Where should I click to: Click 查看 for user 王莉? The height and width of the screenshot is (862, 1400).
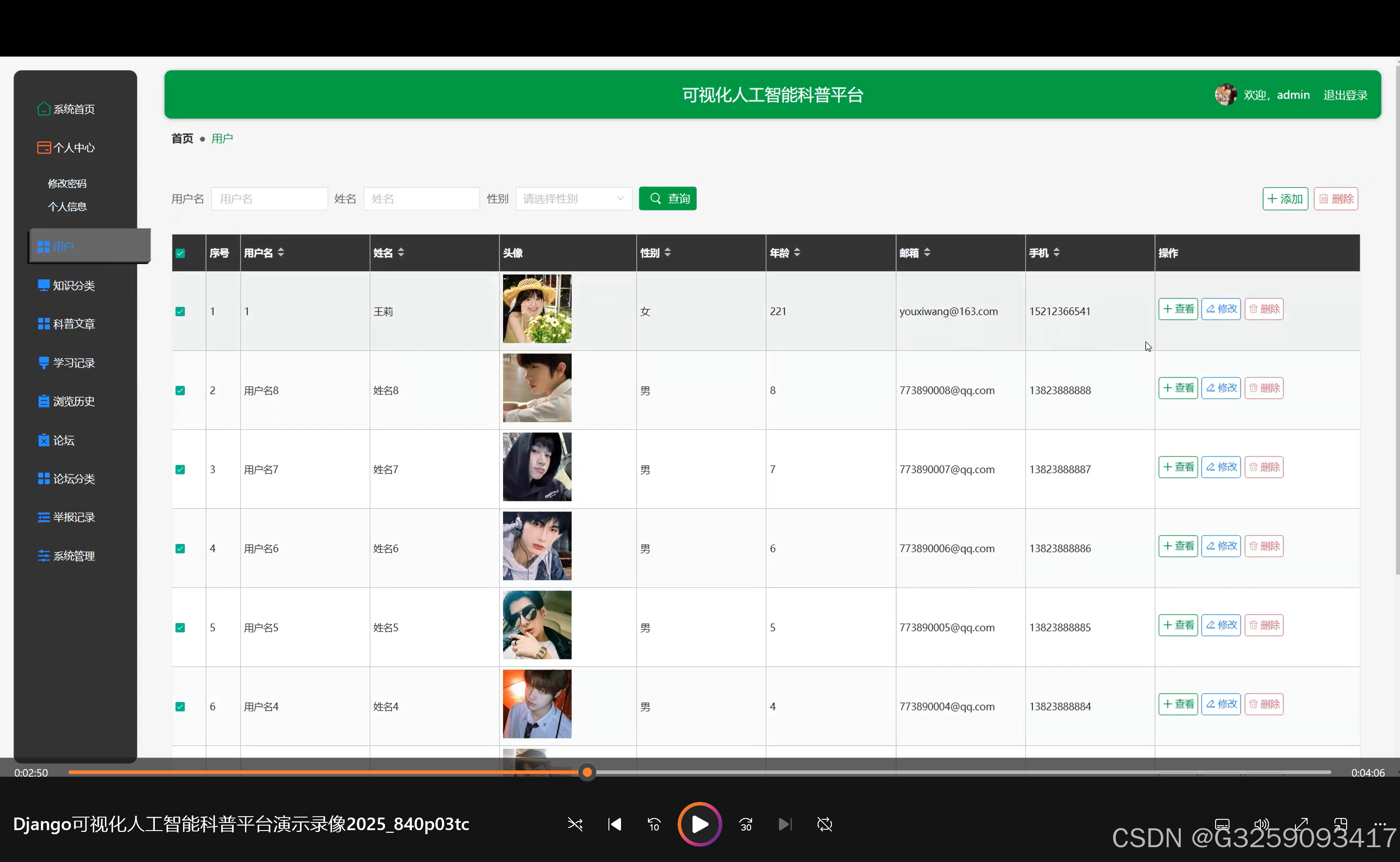point(1178,309)
